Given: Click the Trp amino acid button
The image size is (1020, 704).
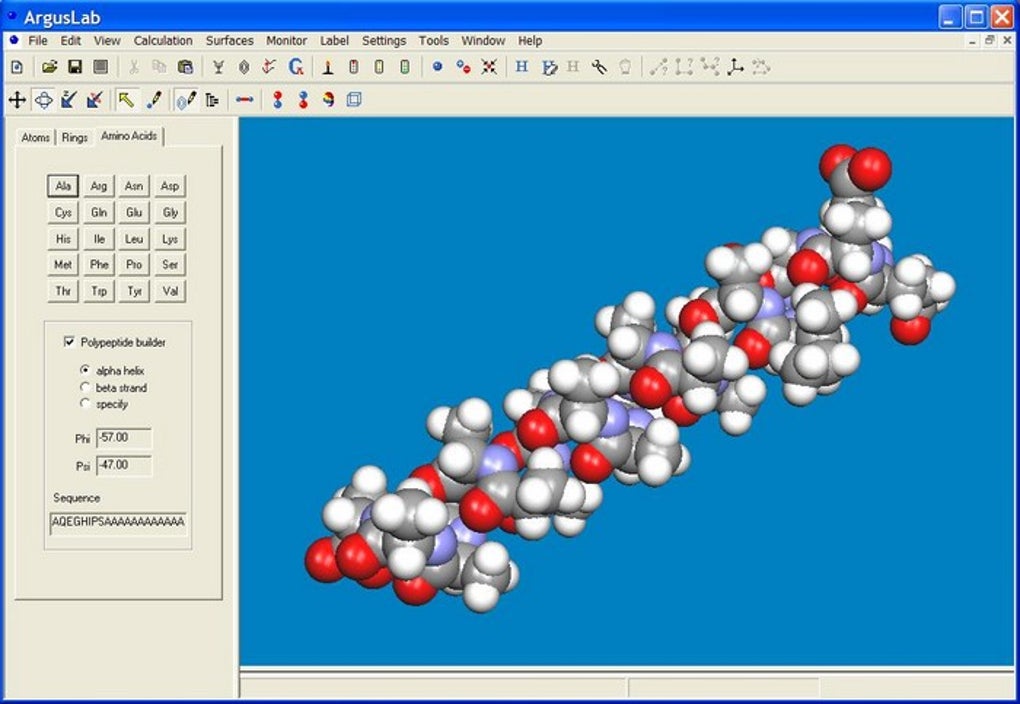Looking at the screenshot, I should 99,291.
